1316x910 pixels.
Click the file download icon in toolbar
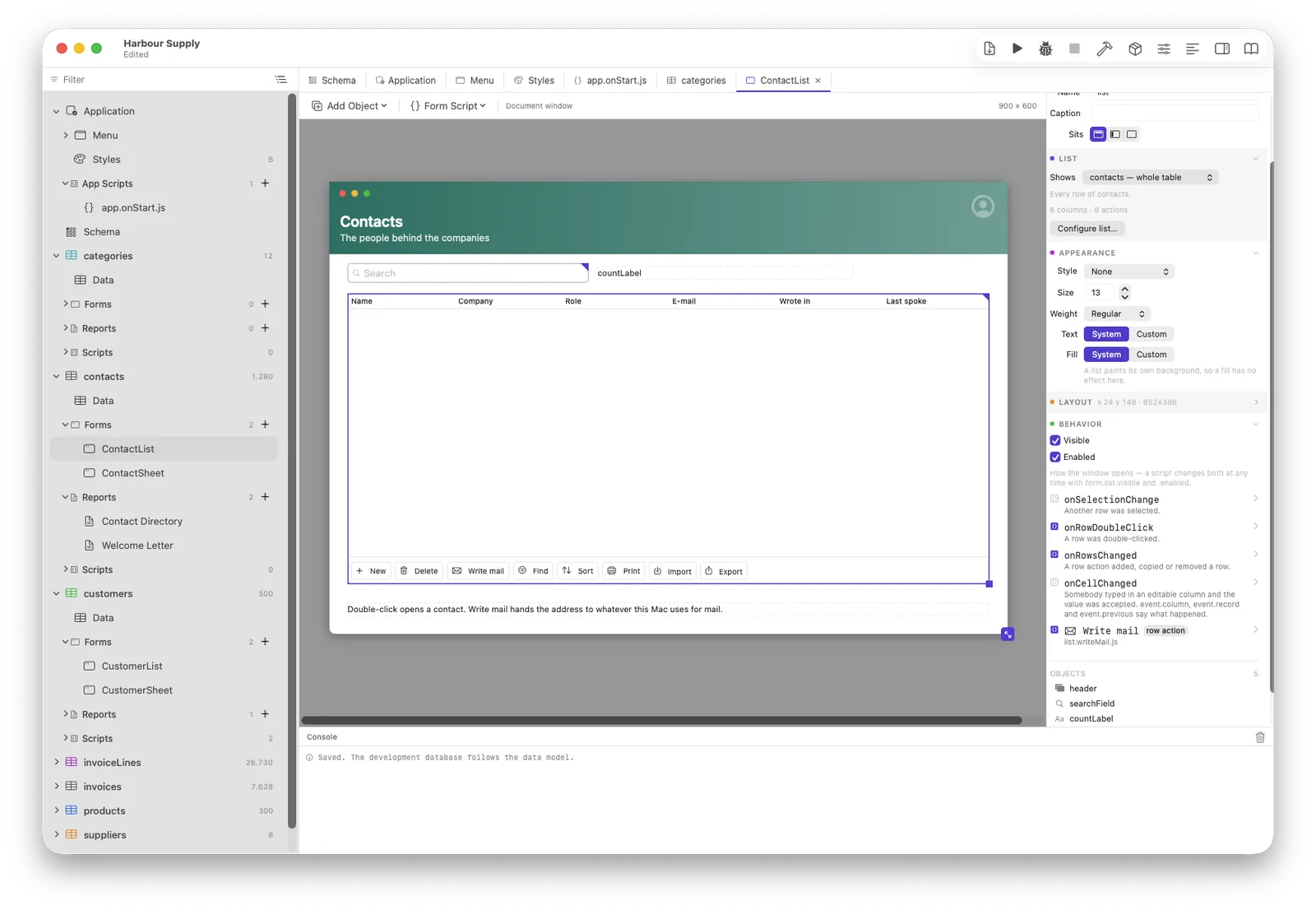coord(989,49)
